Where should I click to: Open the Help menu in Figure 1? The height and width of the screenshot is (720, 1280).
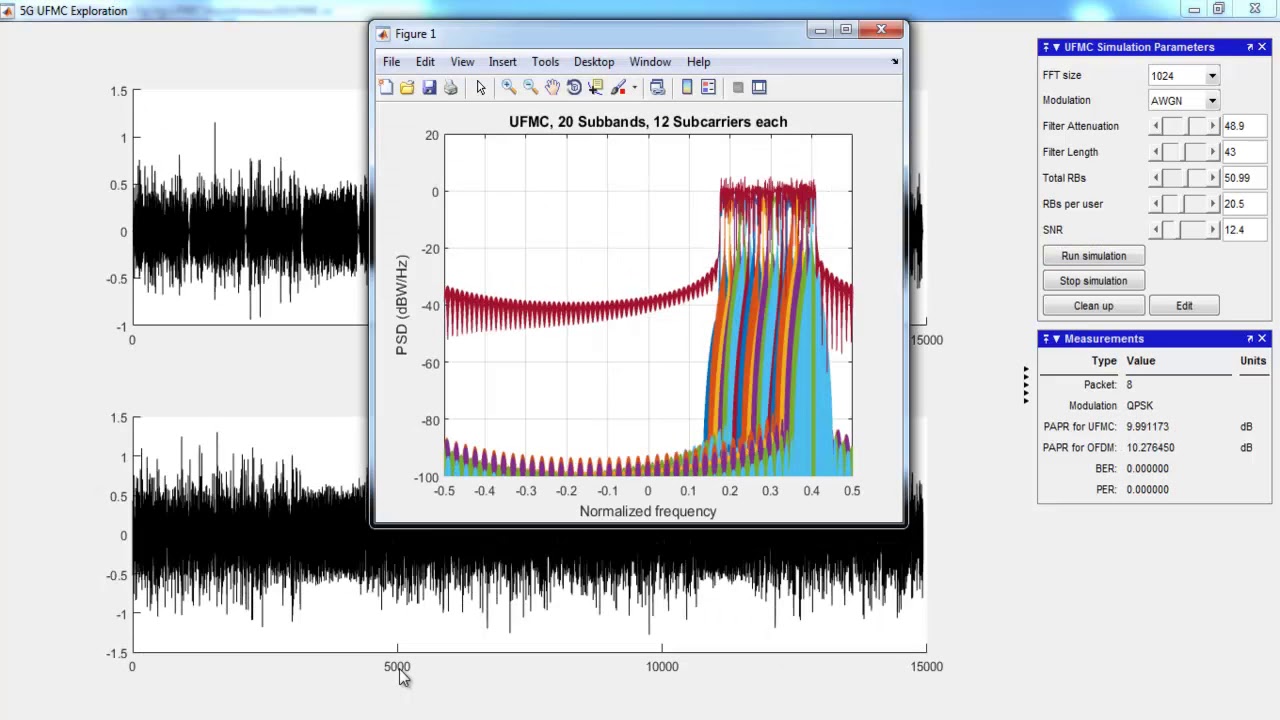coord(698,62)
